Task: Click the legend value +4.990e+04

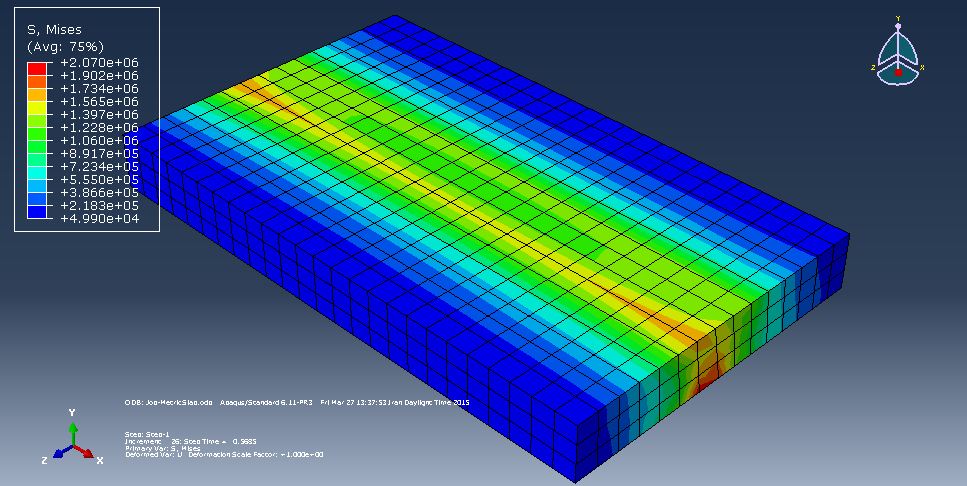Action: [99, 219]
